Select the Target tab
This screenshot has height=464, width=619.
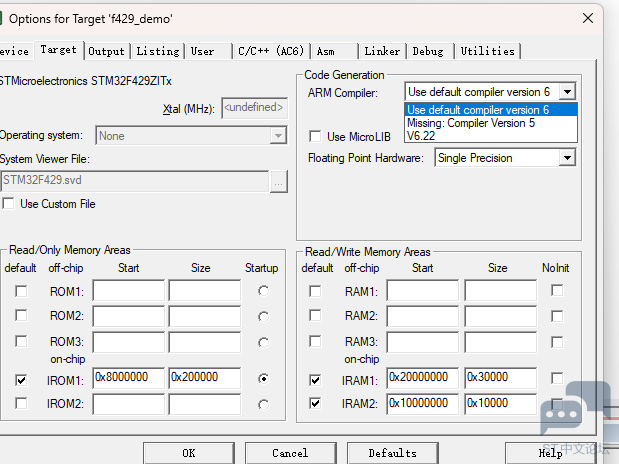pos(59,50)
